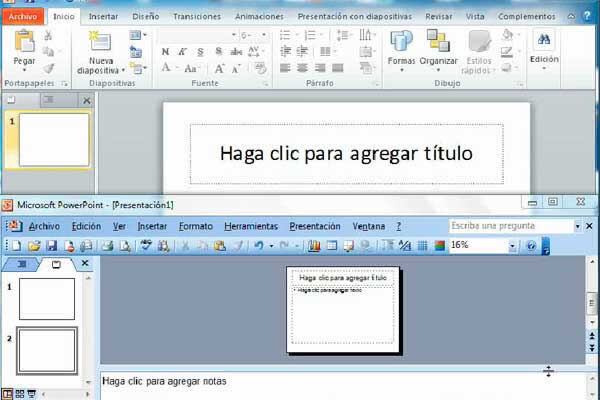Toggle italic in the Fuente group
The width and height of the screenshot is (600, 400).
tap(183, 52)
